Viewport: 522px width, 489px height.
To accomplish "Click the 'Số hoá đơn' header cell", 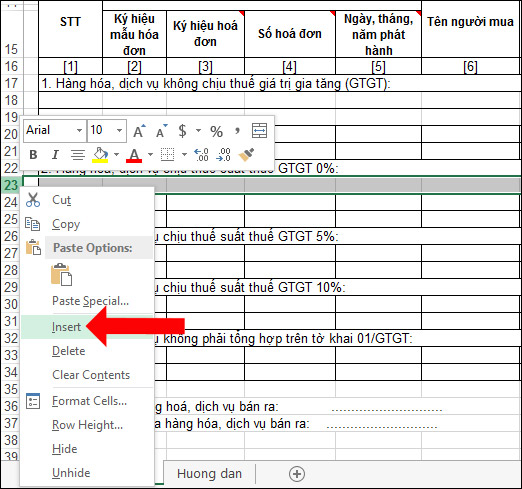I will click(290, 34).
